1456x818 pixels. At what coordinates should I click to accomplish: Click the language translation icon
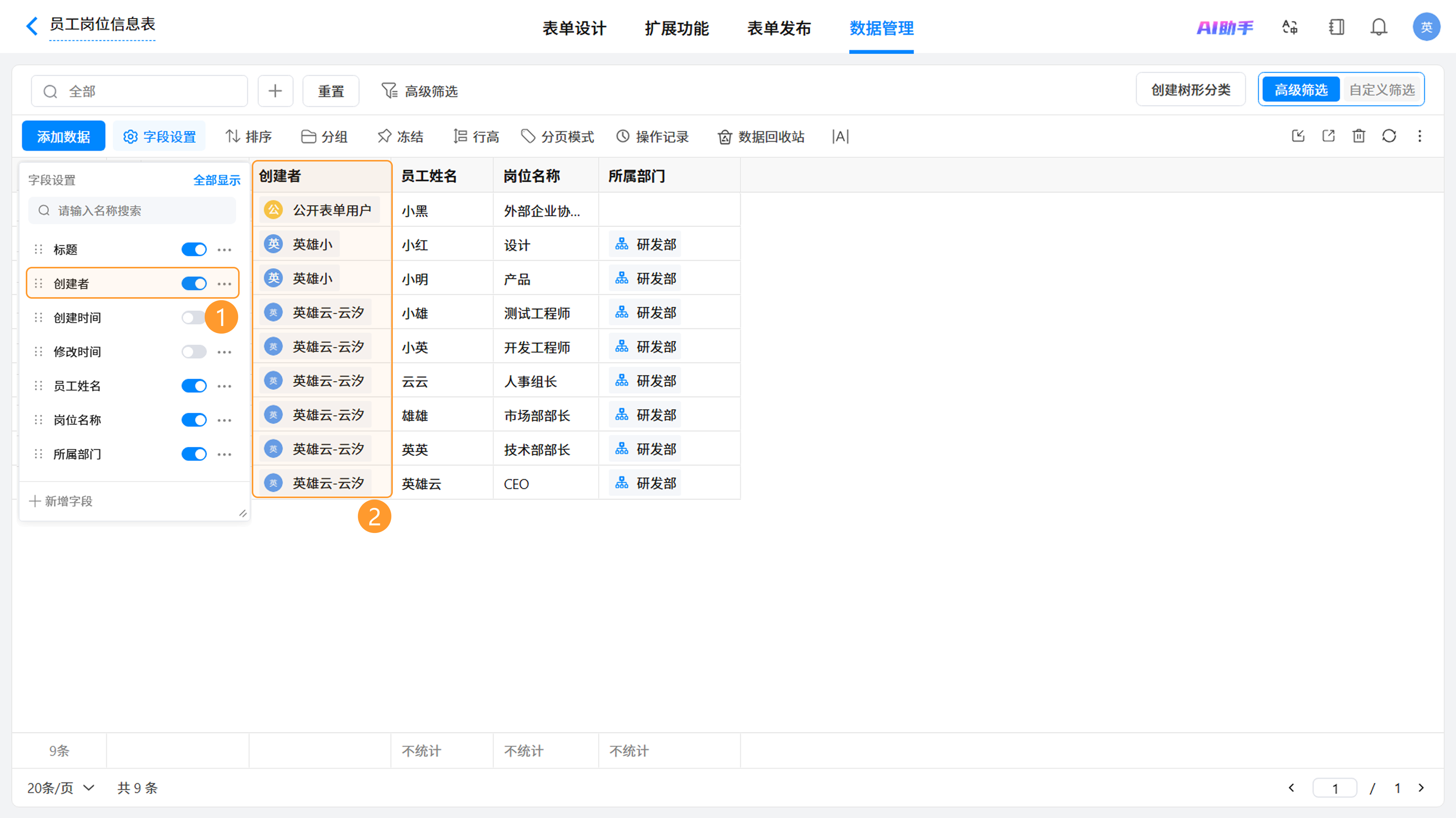click(x=1290, y=27)
